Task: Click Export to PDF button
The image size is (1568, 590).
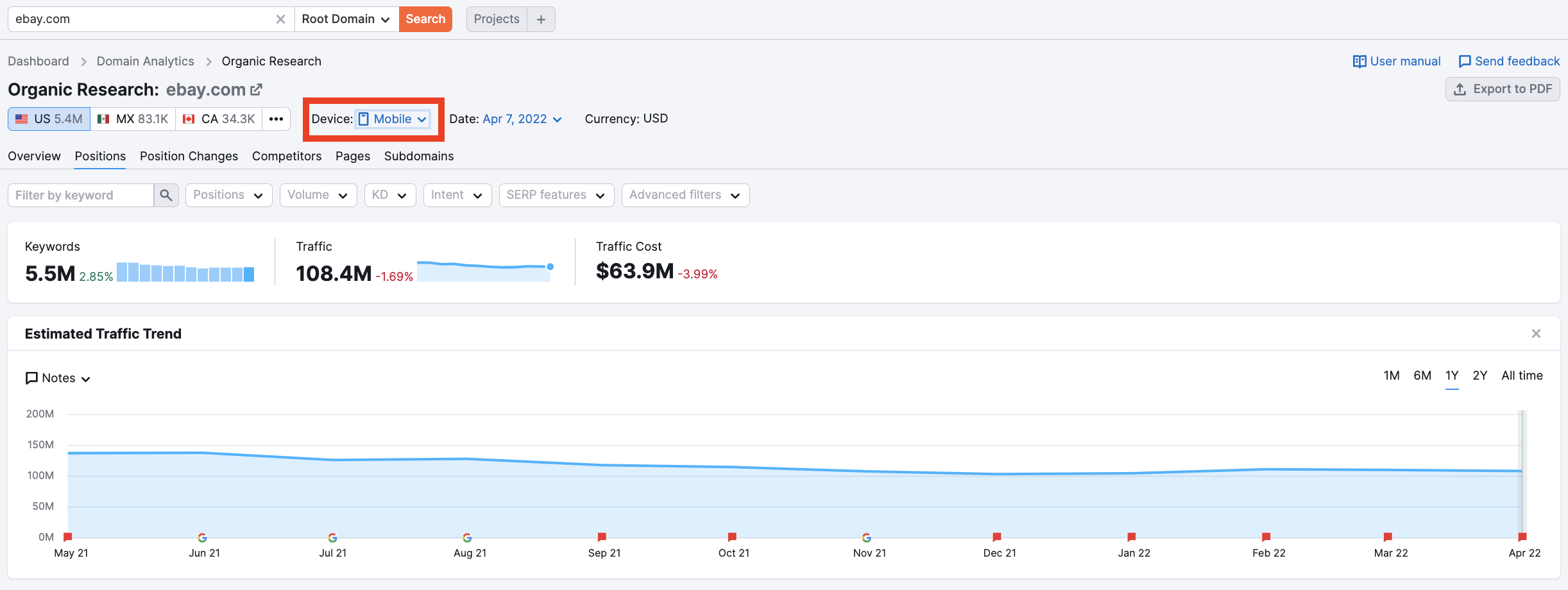Action: (1503, 89)
